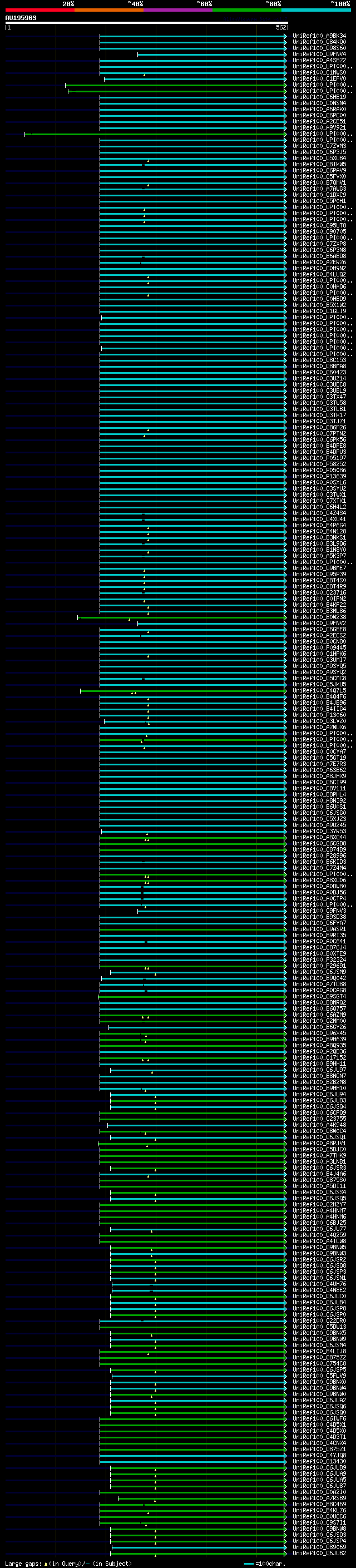Image resolution: width=356 pixels, height=1568 pixels.
Task: Select hit label UniRef100_P13639
Action: click(x=319, y=477)
